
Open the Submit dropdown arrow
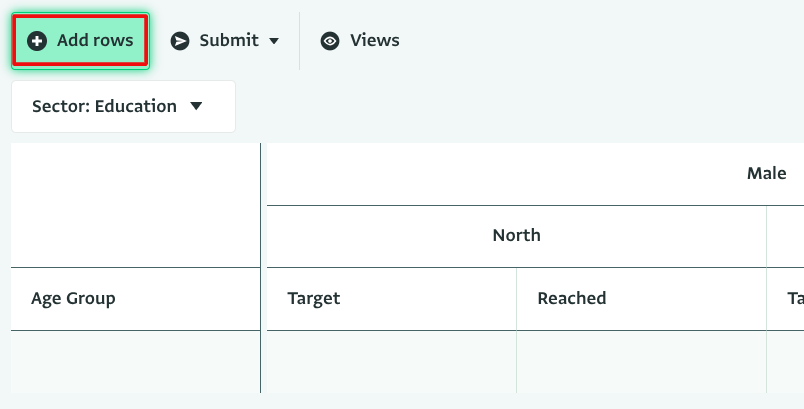275,41
